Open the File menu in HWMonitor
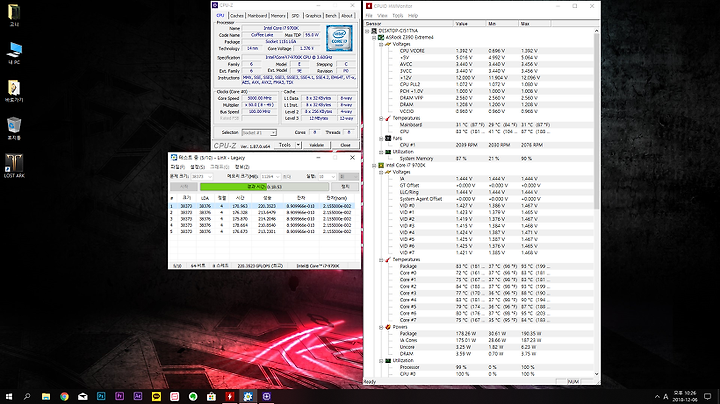Image resolution: width=720 pixels, height=404 pixels. pyautogui.click(x=369, y=16)
